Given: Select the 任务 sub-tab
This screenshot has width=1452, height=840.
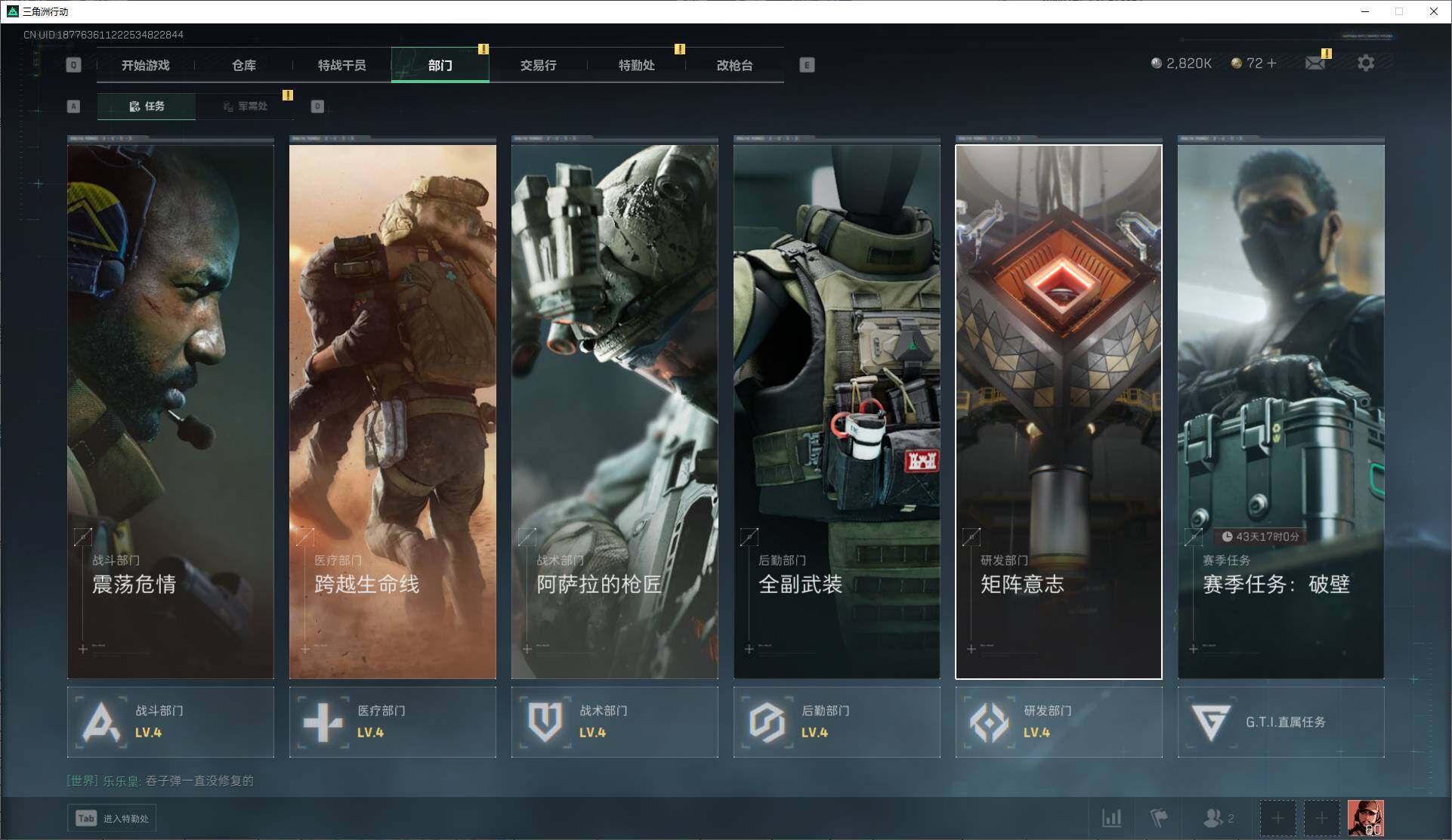Looking at the screenshot, I should [147, 106].
